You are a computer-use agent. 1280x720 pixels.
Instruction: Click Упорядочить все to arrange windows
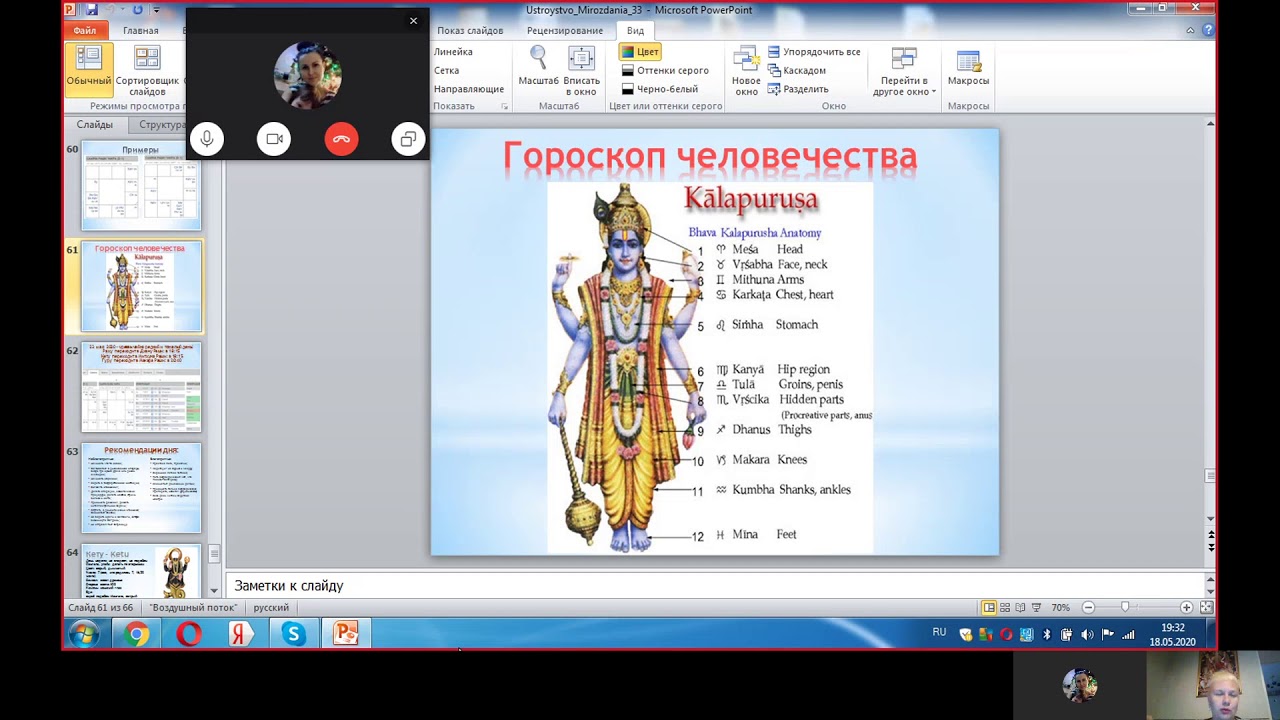(814, 52)
